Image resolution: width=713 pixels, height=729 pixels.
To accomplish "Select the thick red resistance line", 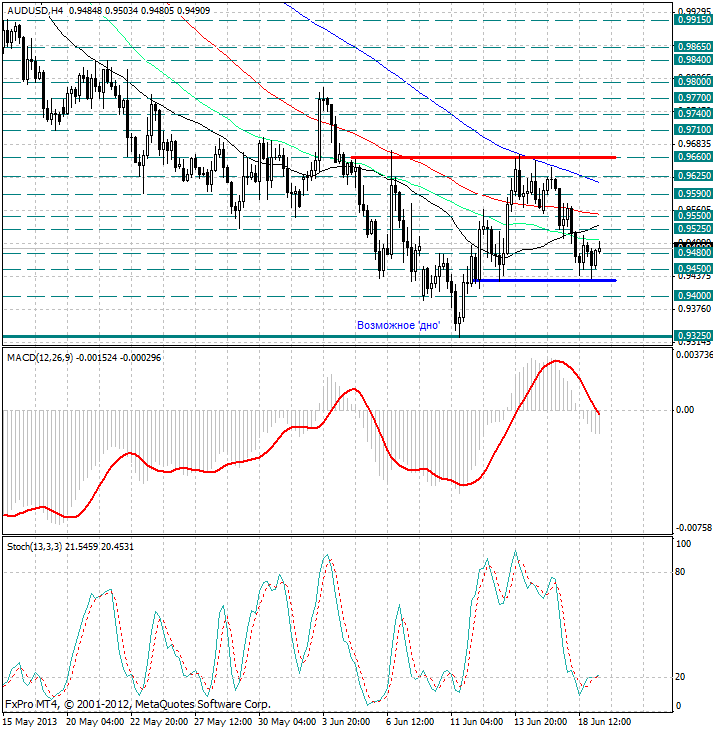I will 483,158.
